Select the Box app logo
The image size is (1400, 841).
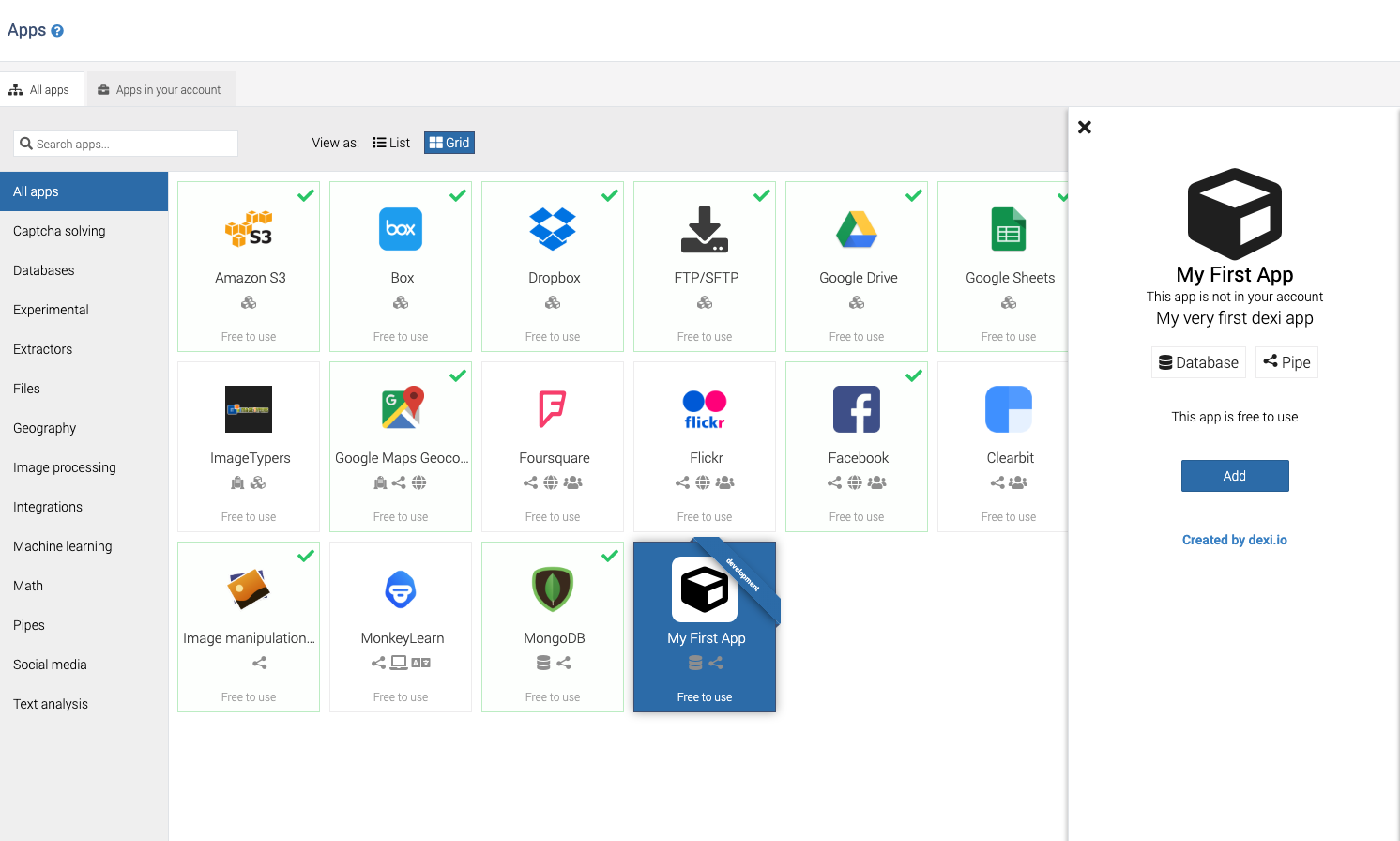[401, 229]
